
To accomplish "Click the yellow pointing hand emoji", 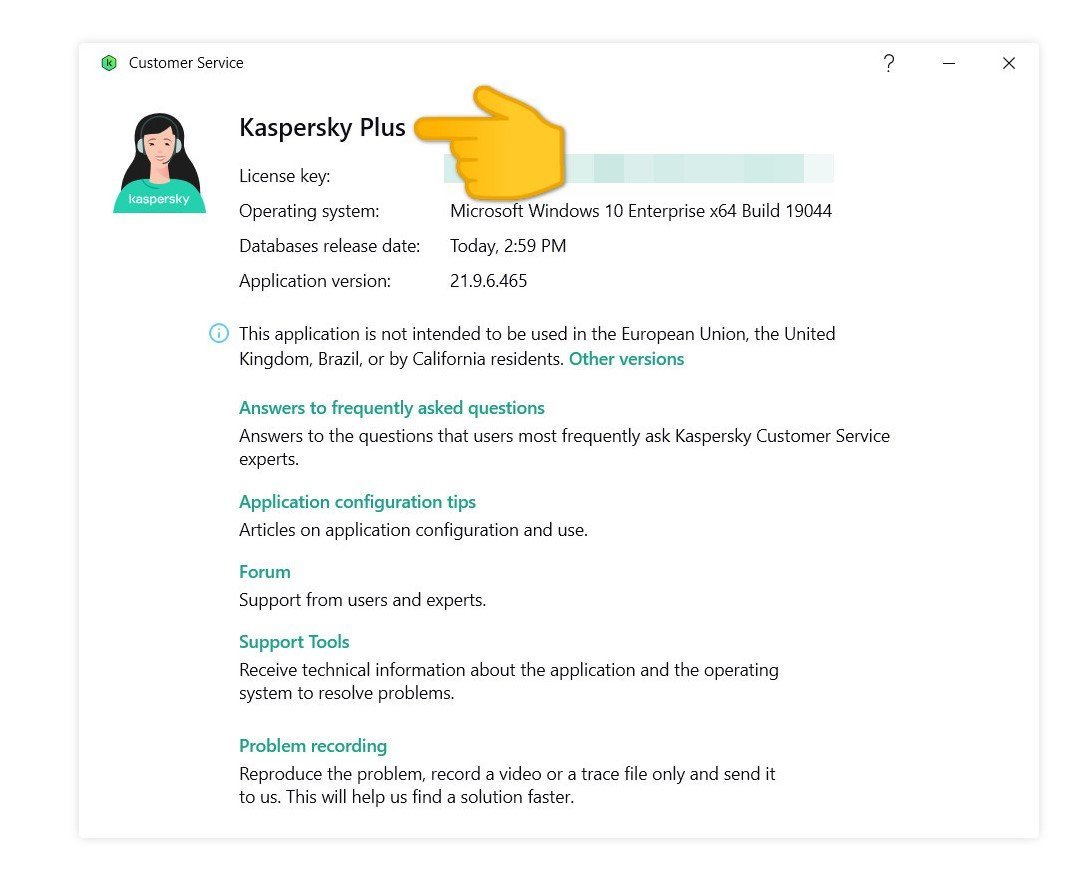I will (x=496, y=140).
